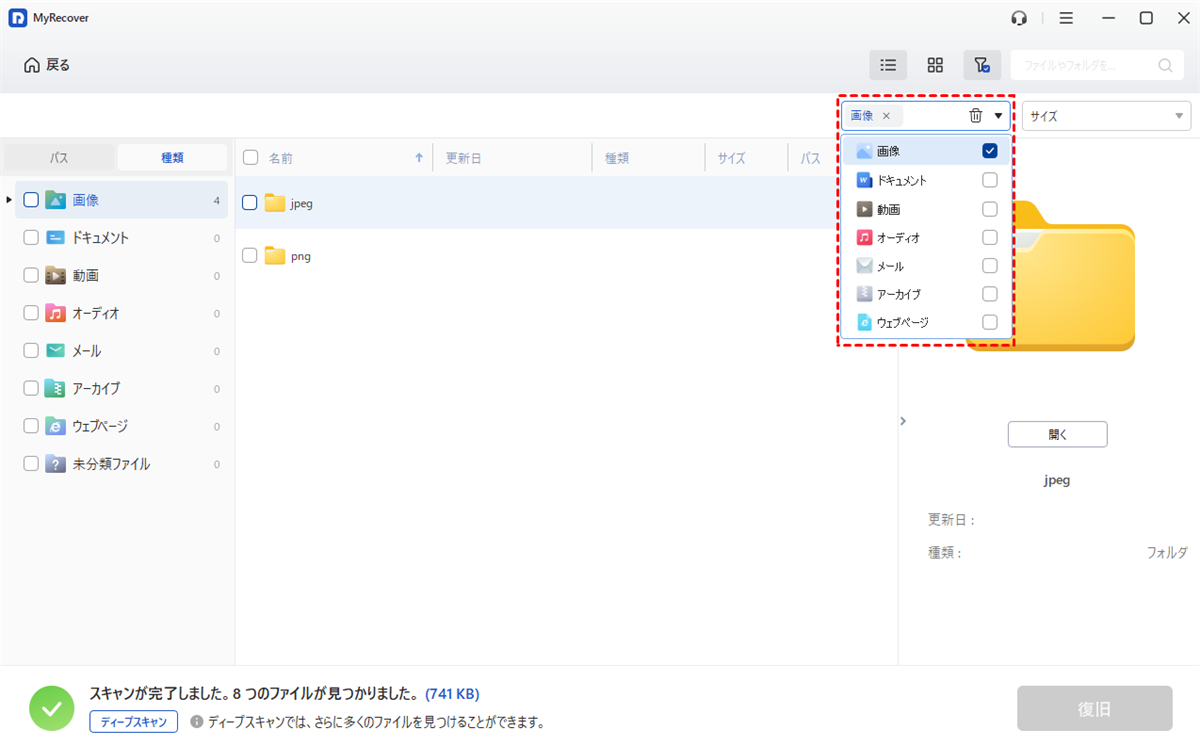Check ドキュメント in the filter dropdown
This screenshot has width=1200, height=746.
[990, 181]
